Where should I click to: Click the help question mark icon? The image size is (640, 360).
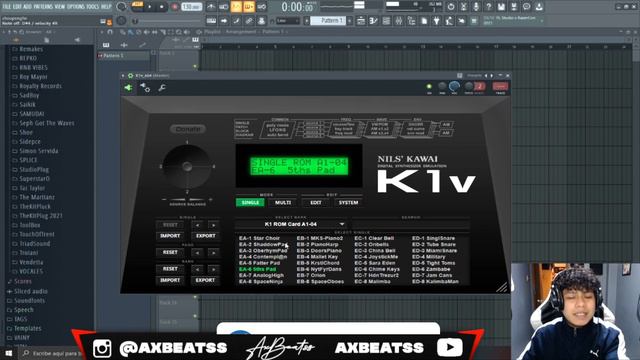[489, 7]
